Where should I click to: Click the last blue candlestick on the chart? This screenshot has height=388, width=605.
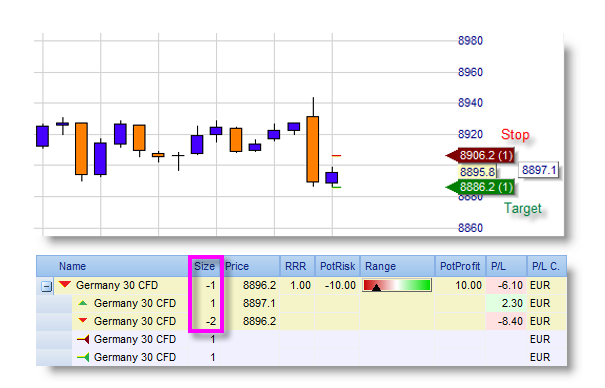[331, 177]
